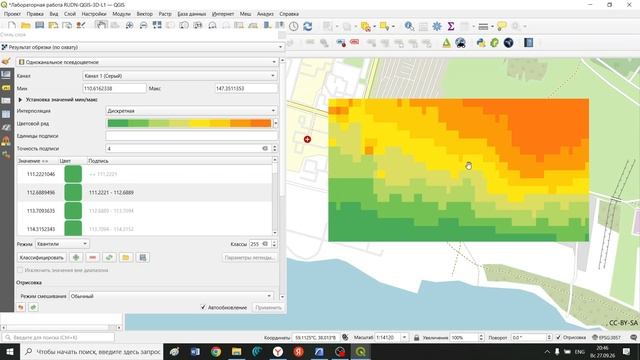Open the Канал band dropdown
Screen dimensions: 640x360
click(180, 76)
